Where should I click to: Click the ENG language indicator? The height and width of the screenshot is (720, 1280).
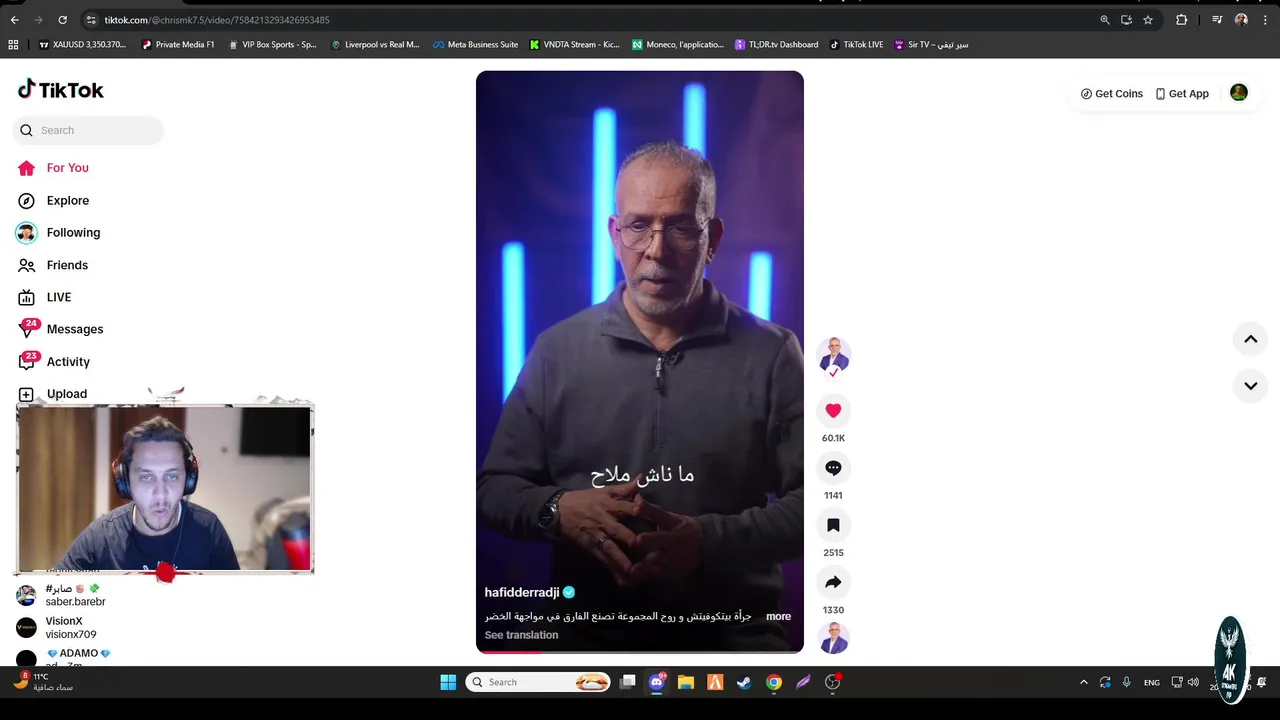pyautogui.click(x=1152, y=682)
